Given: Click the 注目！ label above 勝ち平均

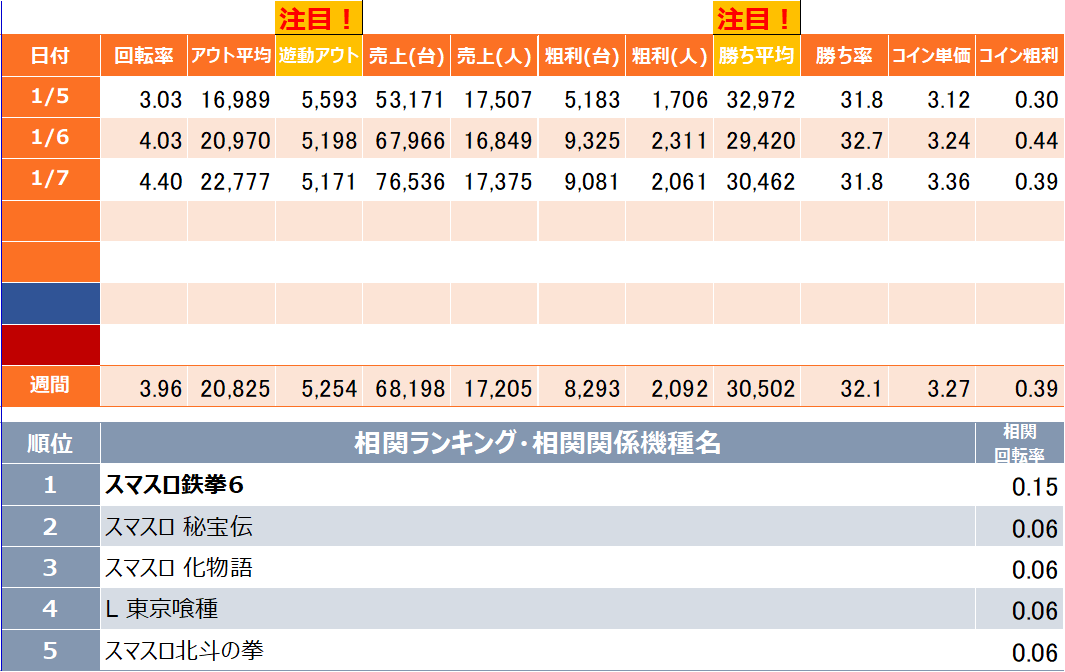Looking at the screenshot, I should 757,18.
